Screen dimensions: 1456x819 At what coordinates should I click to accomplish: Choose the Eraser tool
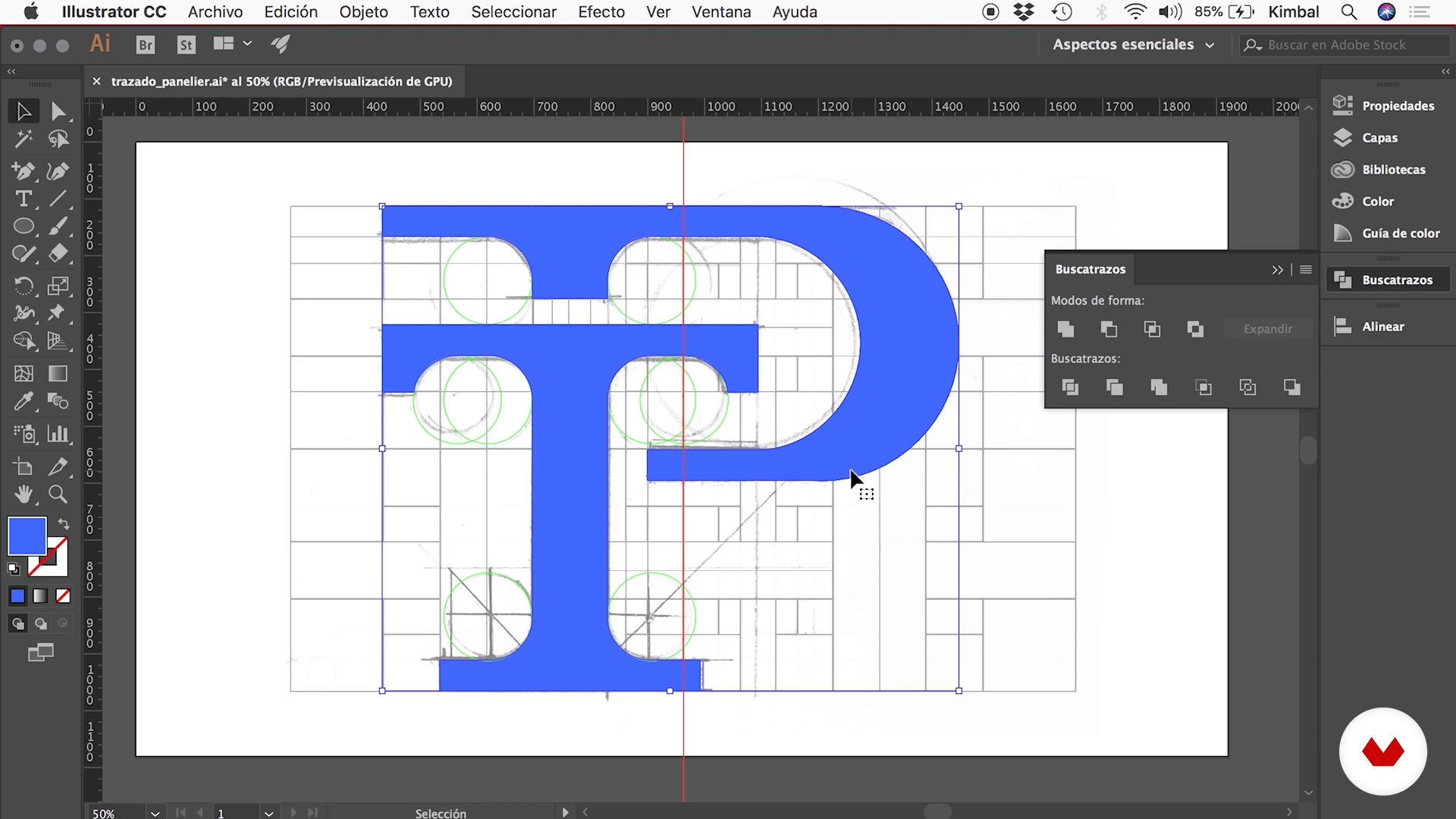tap(58, 254)
